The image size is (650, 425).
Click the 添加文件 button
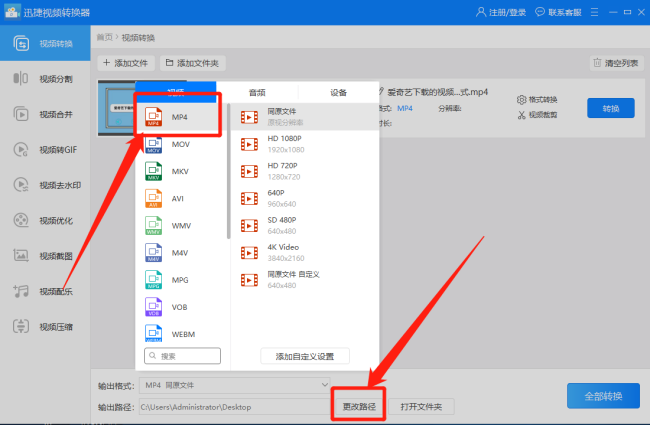click(x=126, y=63)
